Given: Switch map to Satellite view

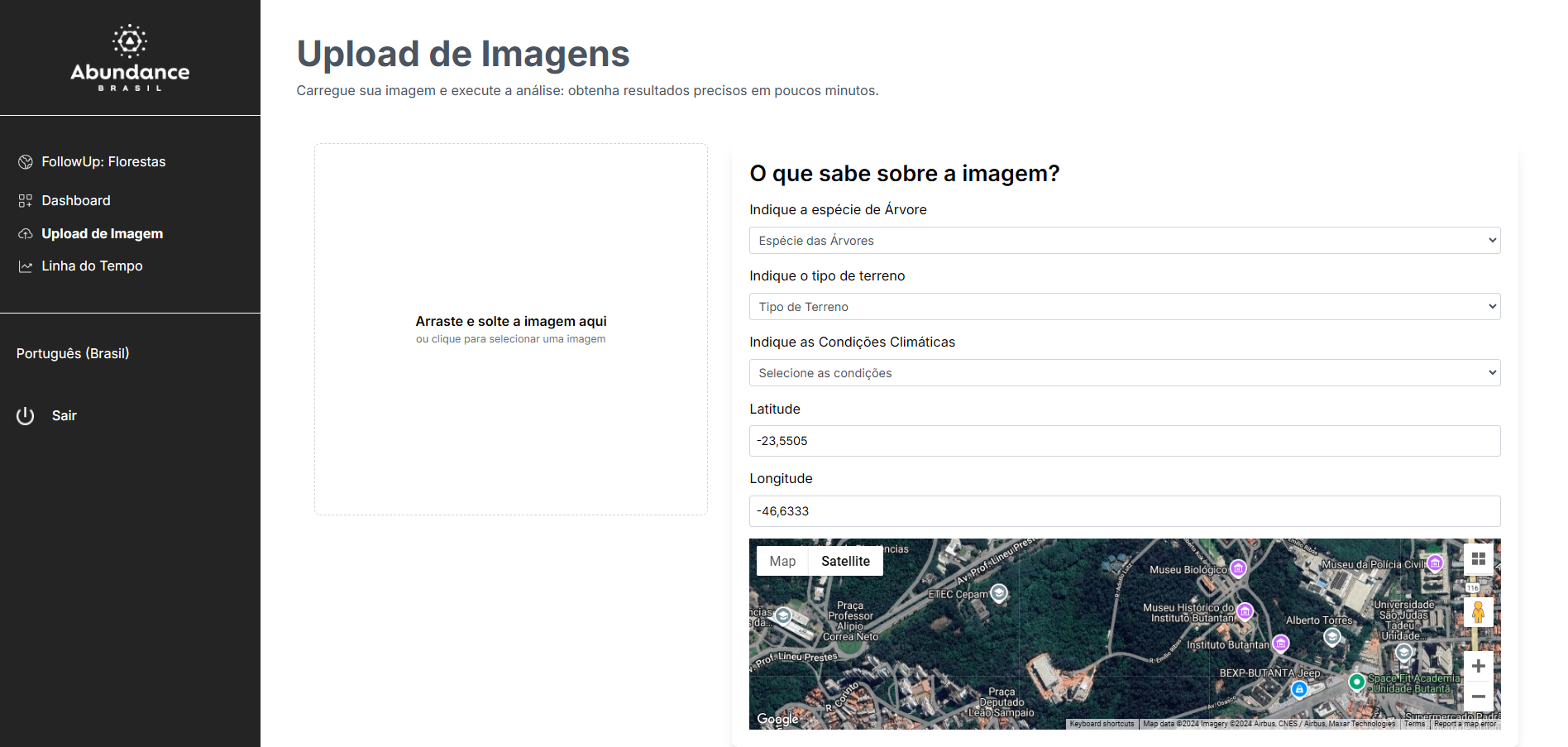Looking at the screenshot, I should click(845, 561).
